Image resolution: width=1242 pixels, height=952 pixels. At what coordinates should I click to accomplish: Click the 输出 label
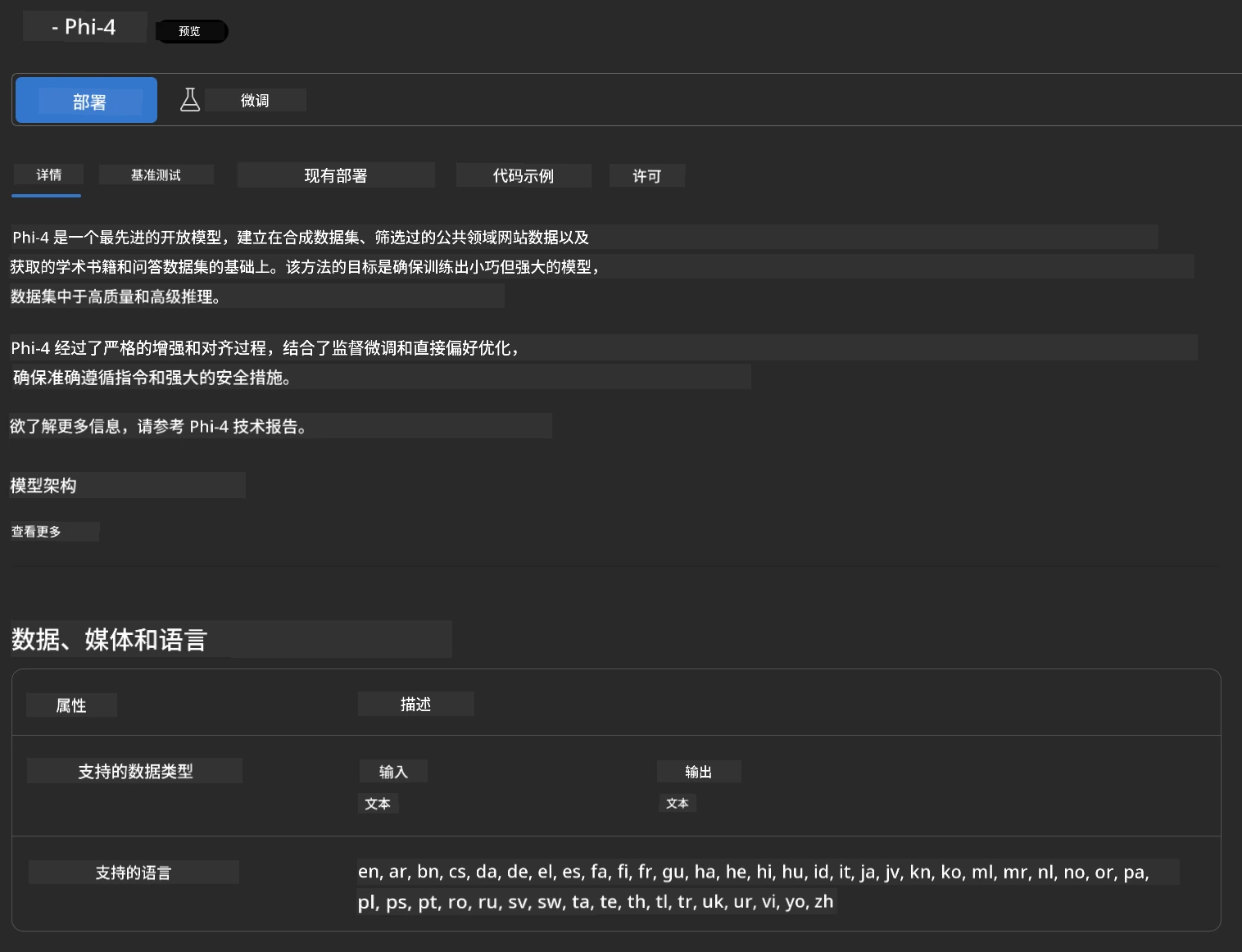pos(698,771)
